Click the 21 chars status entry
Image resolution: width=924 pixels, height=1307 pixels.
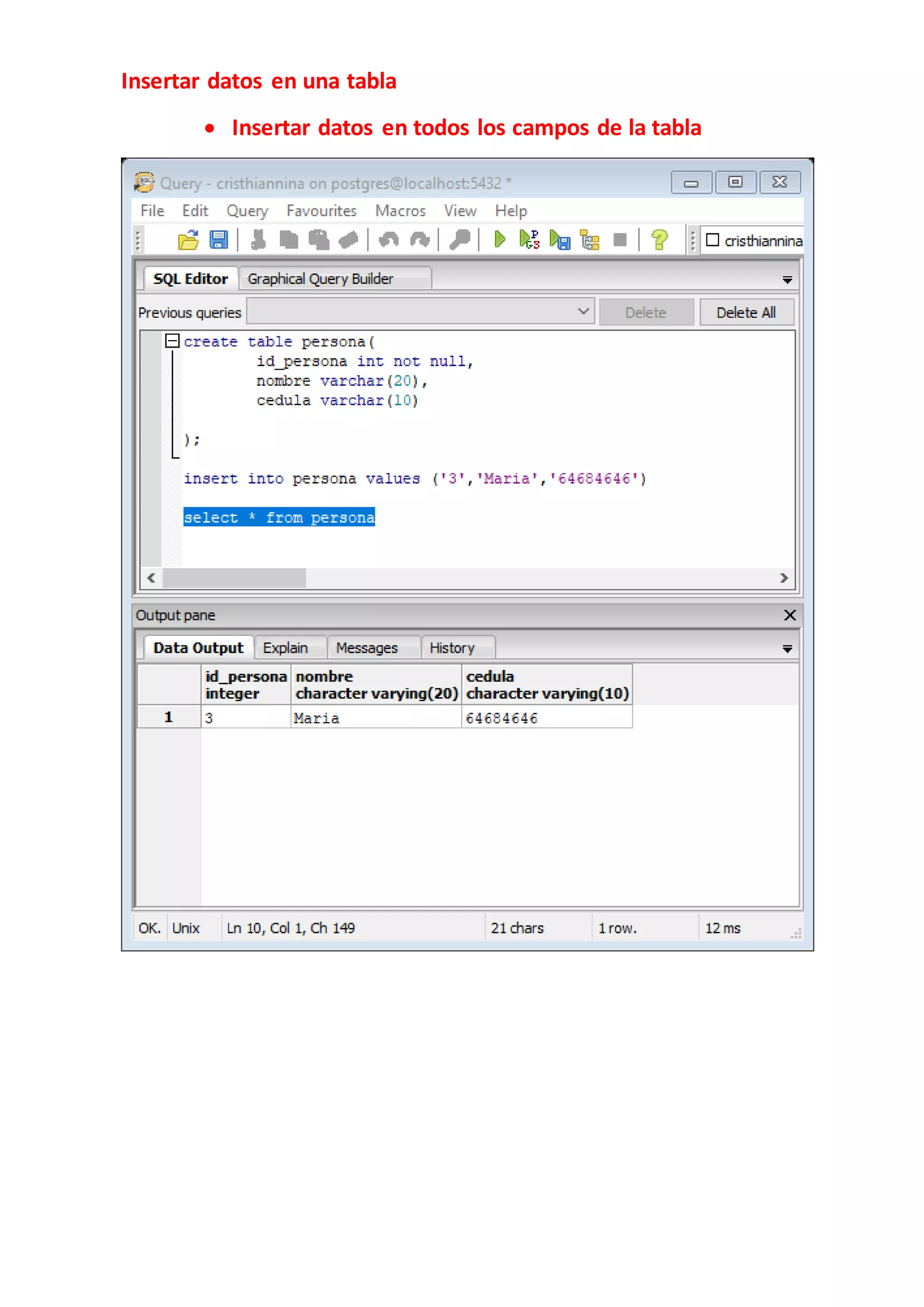coord(517,928)
